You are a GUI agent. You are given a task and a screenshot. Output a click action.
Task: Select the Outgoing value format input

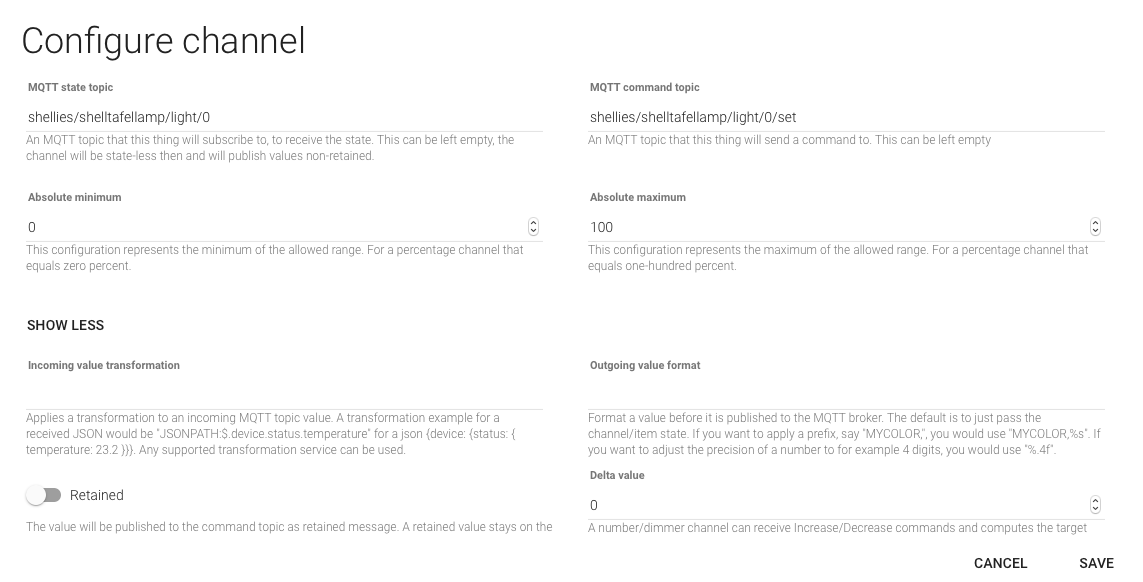pyautogui.click(x=846, y=395)
